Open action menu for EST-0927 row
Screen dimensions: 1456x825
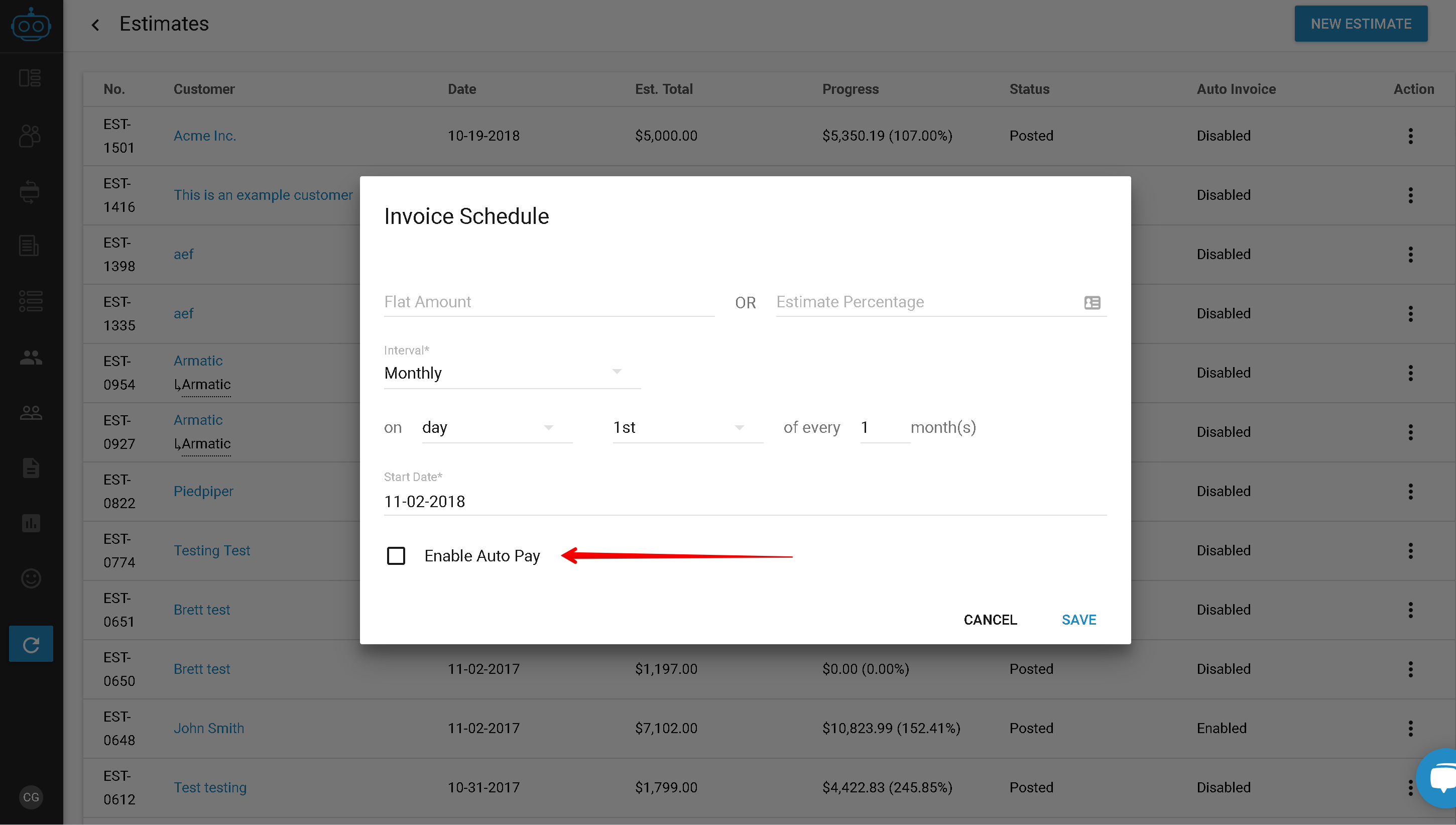(x=1411, y=432)
